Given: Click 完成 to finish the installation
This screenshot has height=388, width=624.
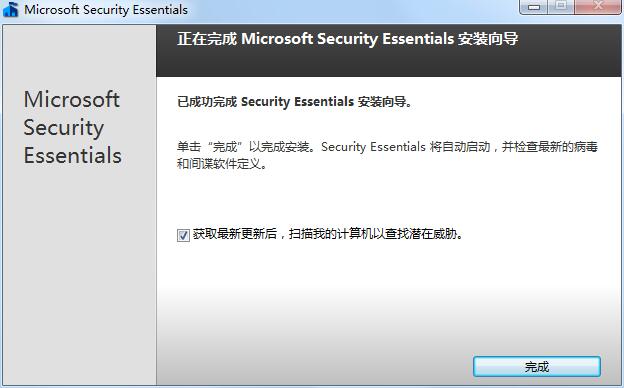Looking at the screenshot, I should click(536, 367).
